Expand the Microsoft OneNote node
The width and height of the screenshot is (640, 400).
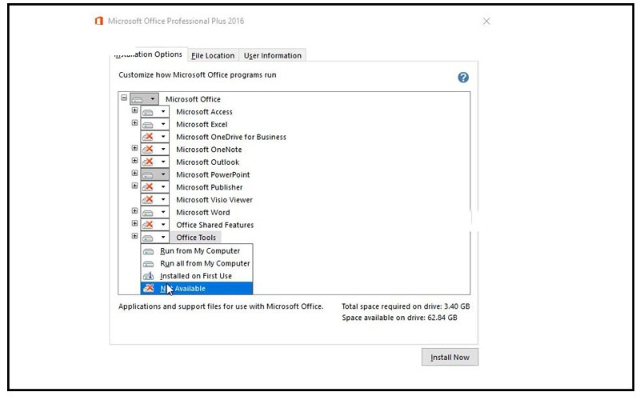coord(134,148)
